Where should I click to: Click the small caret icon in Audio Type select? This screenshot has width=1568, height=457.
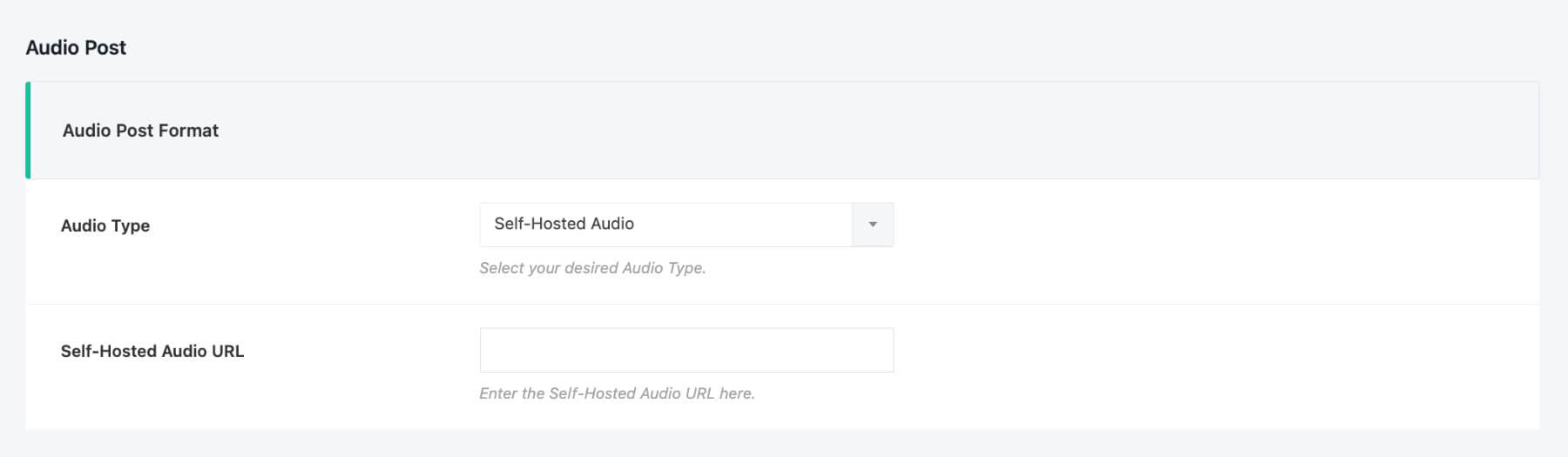pos(873,225)
